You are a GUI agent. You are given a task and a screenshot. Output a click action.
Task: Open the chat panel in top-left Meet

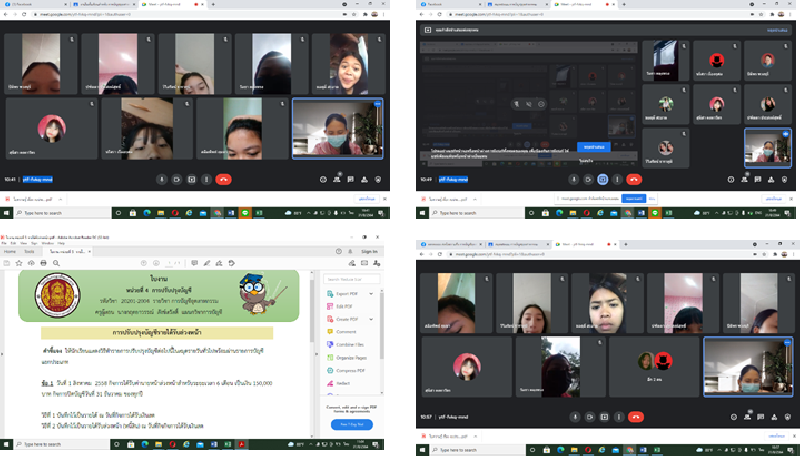(x=350, y=179)
